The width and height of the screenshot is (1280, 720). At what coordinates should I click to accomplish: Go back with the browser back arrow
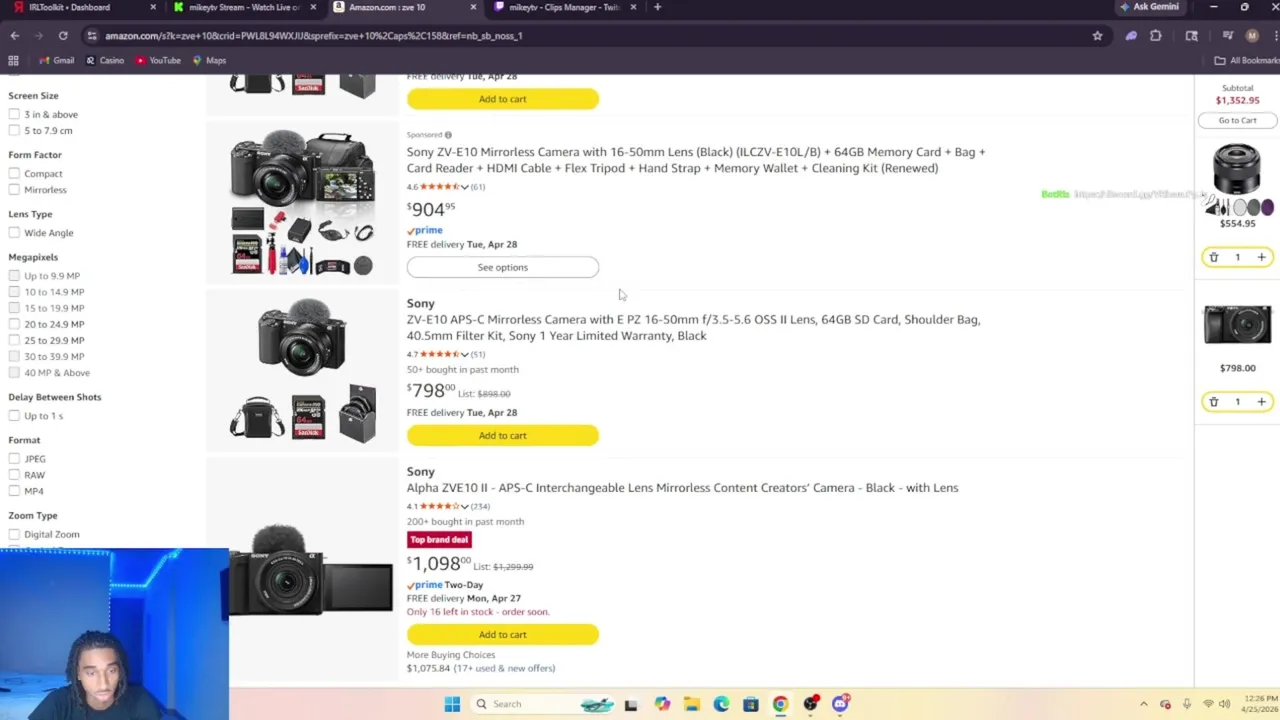[15, 36]
